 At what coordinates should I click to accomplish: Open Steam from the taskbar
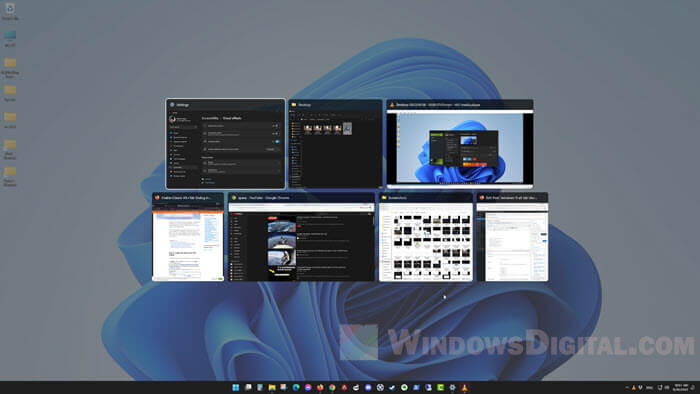(392, 387)
